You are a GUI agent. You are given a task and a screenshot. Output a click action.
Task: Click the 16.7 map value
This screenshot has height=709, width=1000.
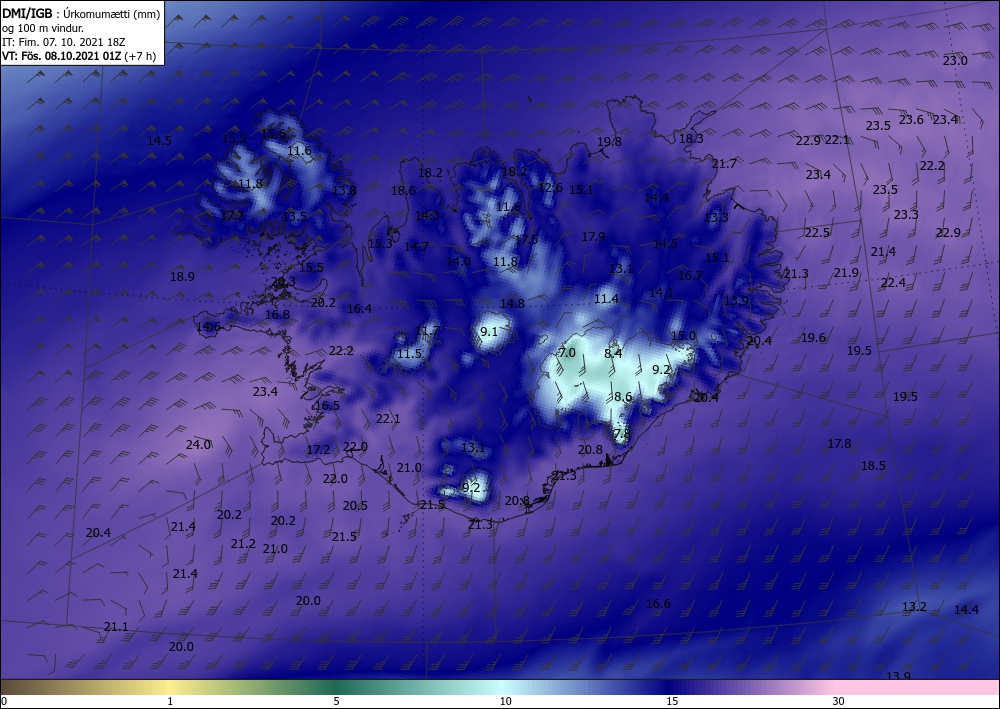click(x=690, y=276)
